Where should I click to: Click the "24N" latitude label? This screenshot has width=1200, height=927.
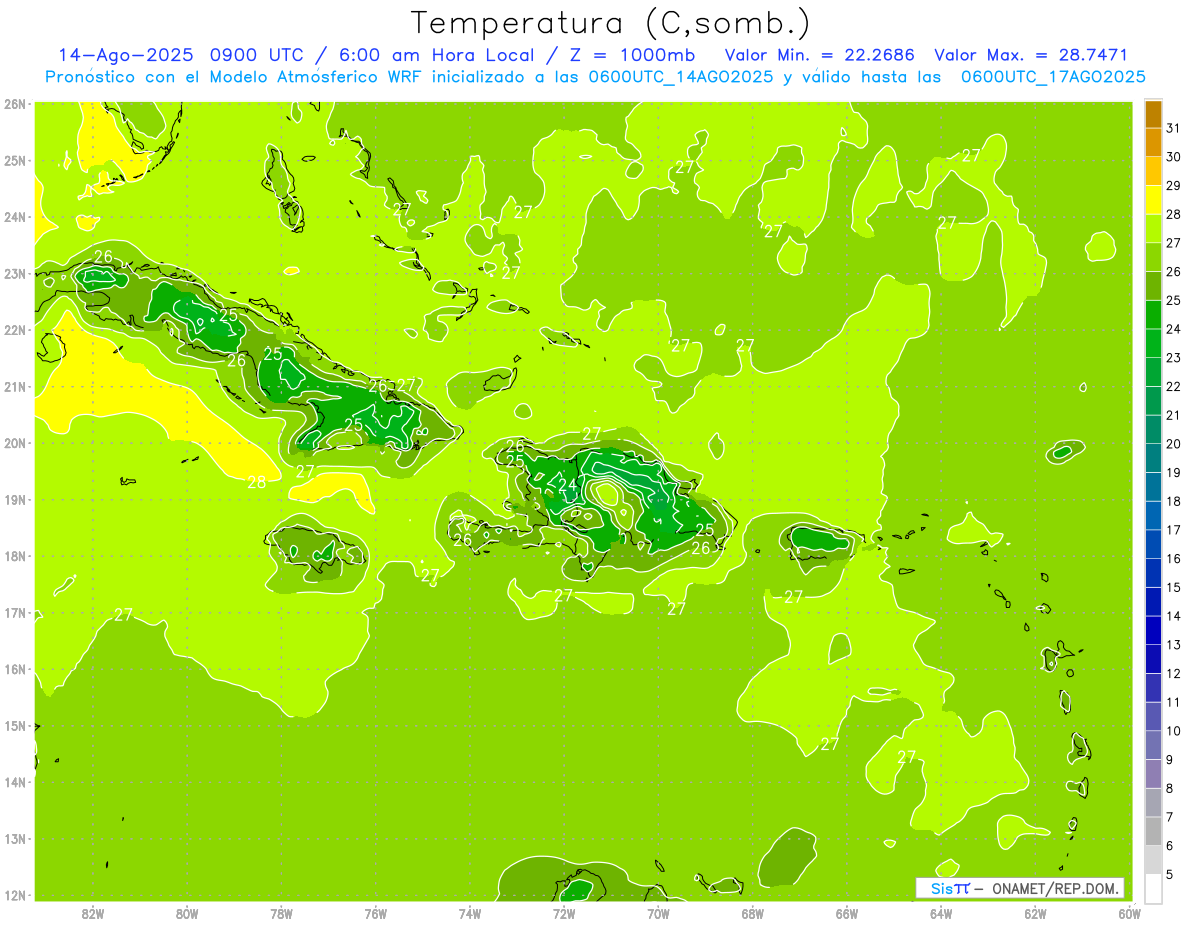click(x=14, y=217)
